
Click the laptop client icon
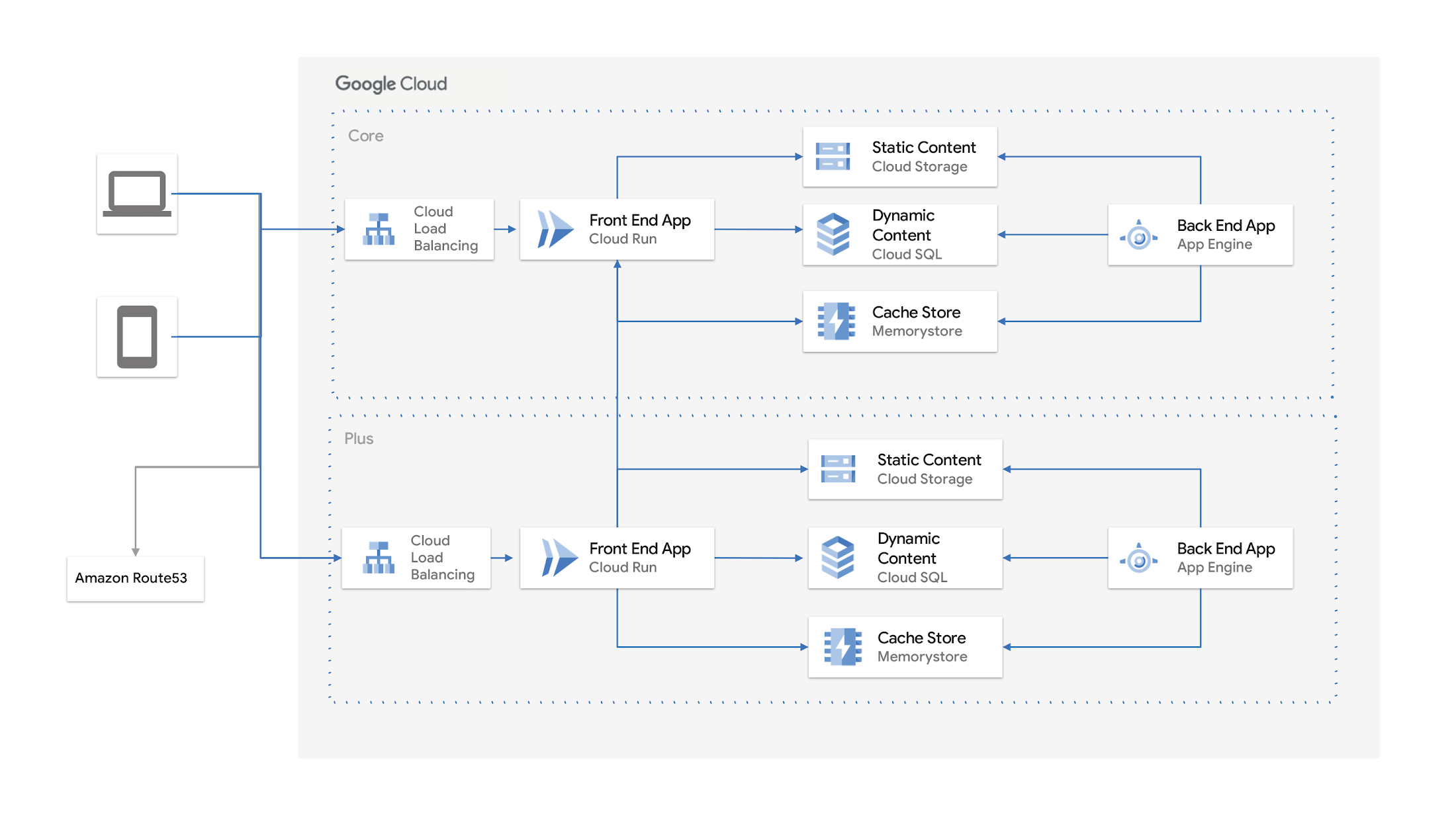(137, 194)
